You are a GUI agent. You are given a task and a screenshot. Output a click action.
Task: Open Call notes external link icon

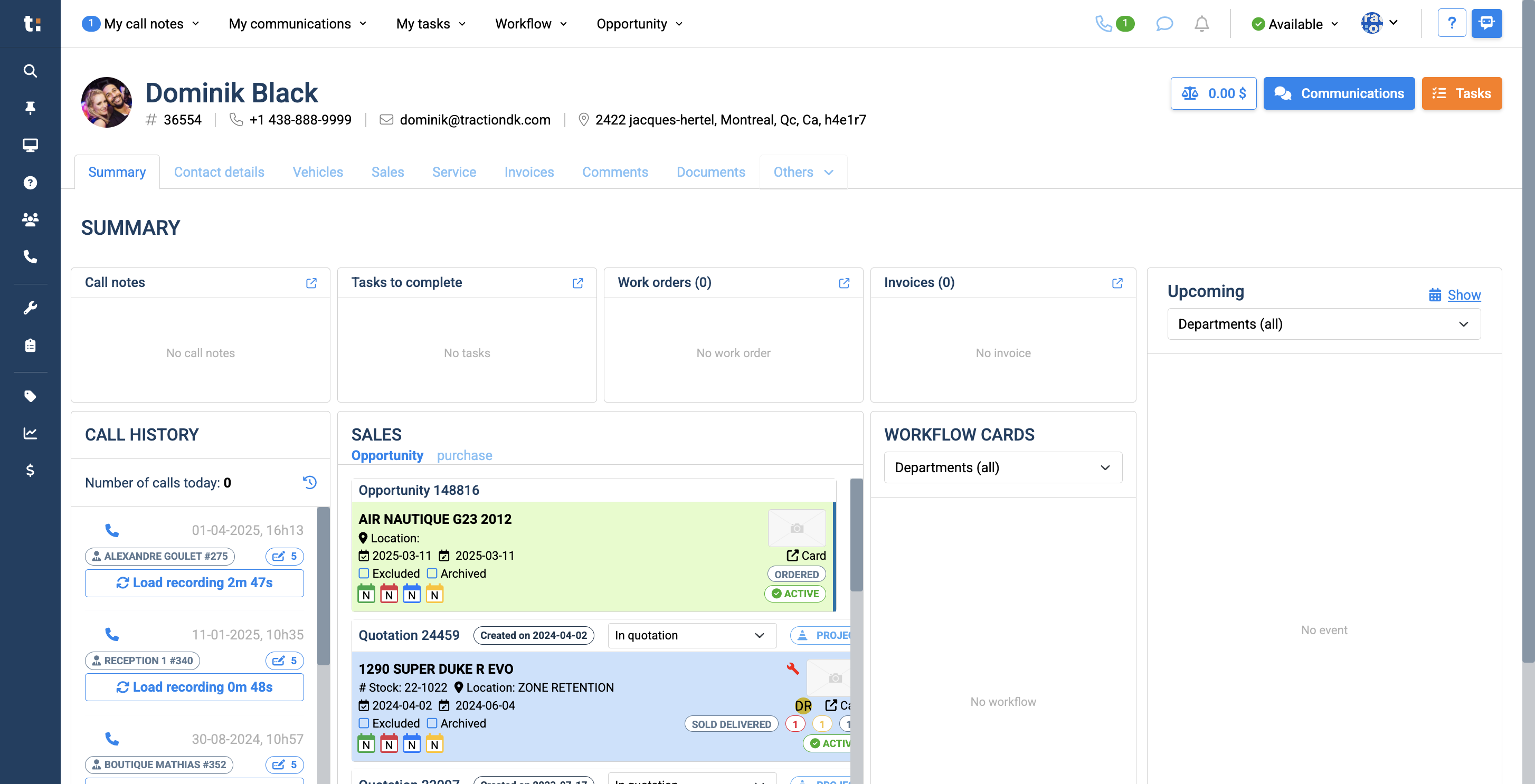[x=311, y=283]
